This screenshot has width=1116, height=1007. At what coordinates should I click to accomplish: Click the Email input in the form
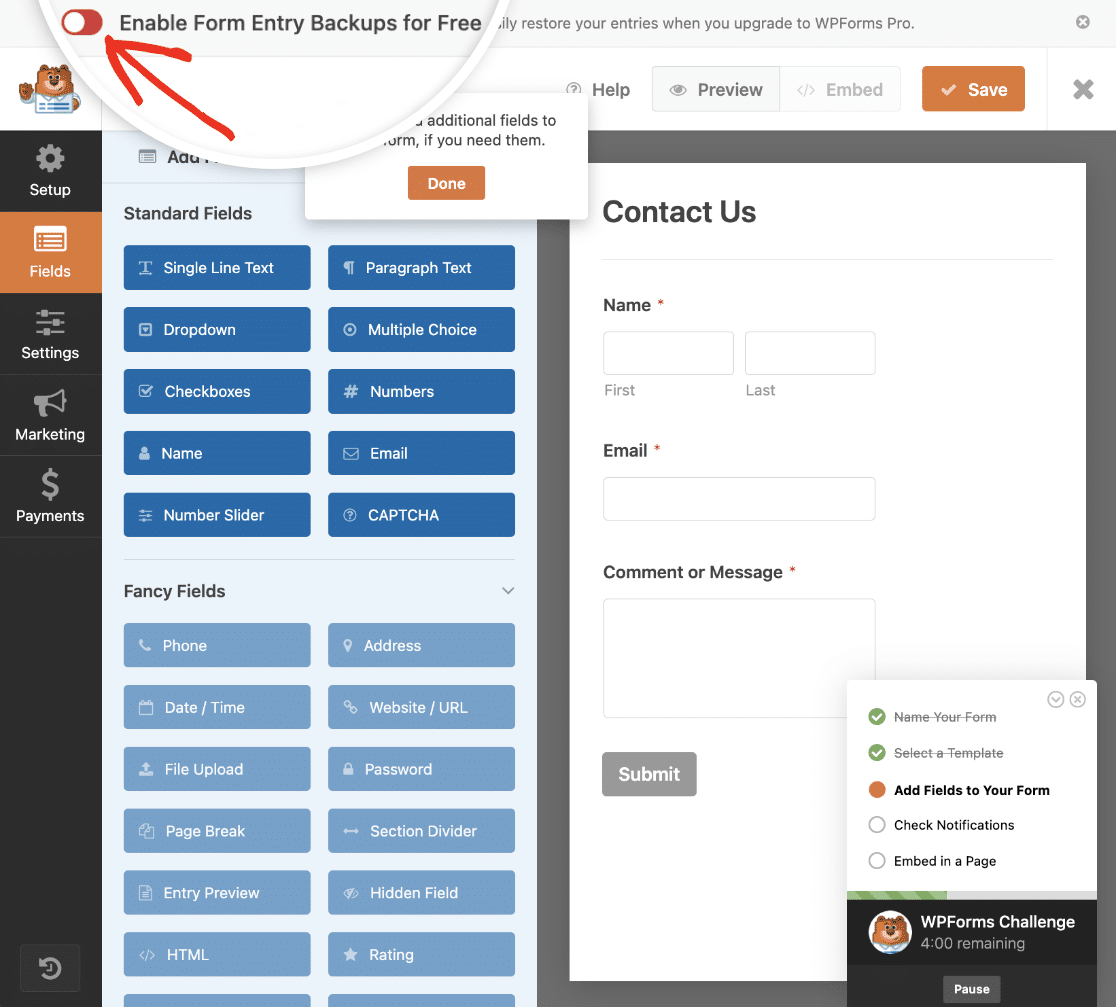739,499
